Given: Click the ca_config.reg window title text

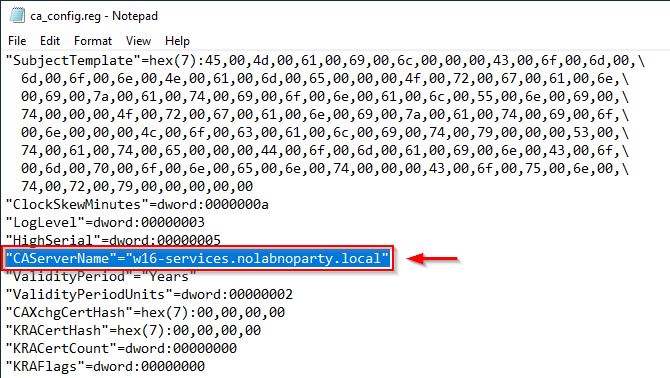Looking at the screenshot, I should click(94, 16).
